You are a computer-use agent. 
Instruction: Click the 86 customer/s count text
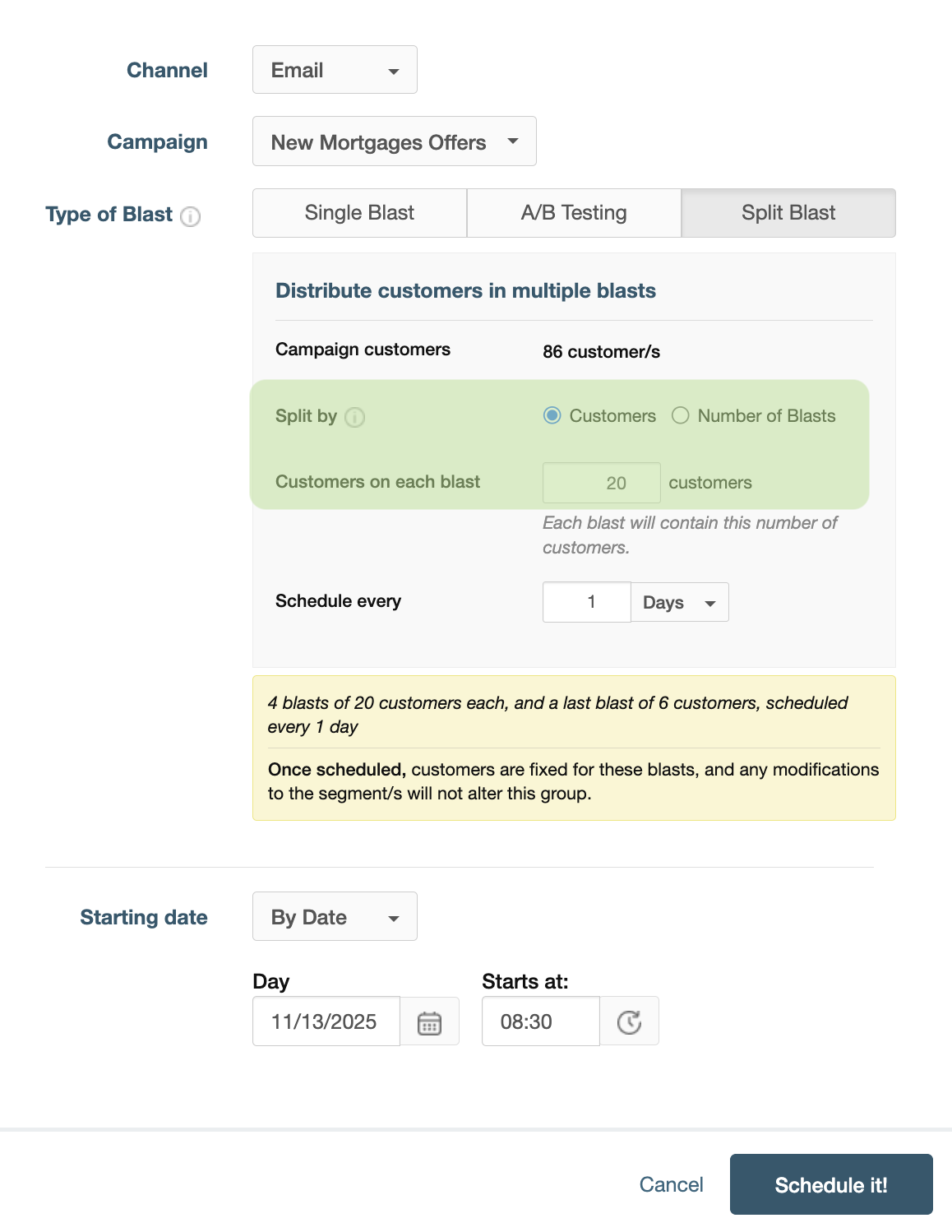click(601, 352)
